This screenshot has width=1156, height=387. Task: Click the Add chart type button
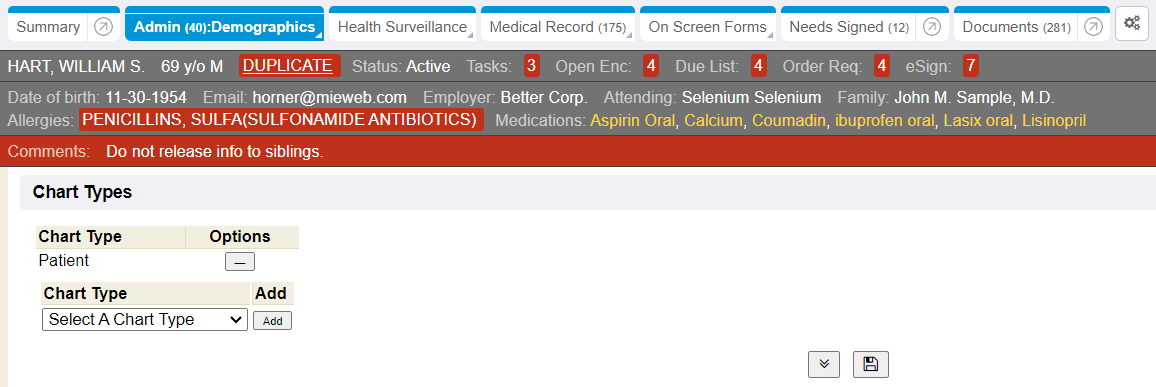(272, 321)
